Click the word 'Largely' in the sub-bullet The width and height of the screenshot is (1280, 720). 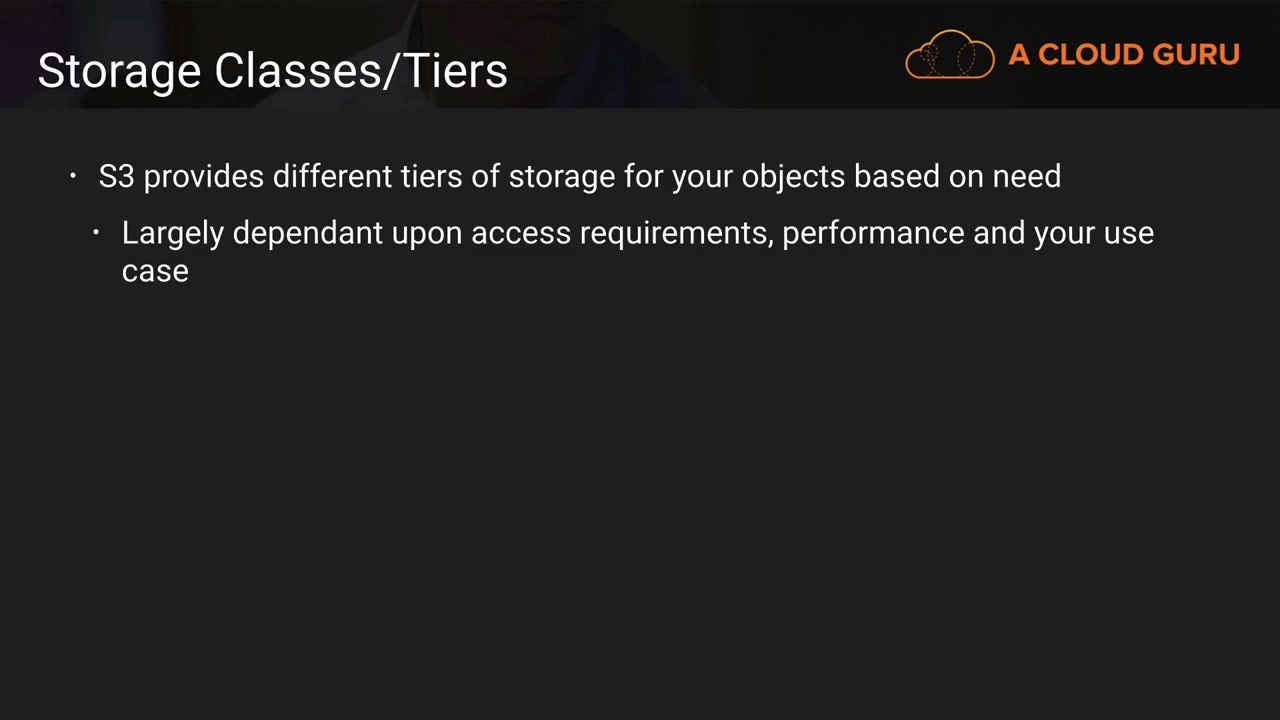point(172,233)
